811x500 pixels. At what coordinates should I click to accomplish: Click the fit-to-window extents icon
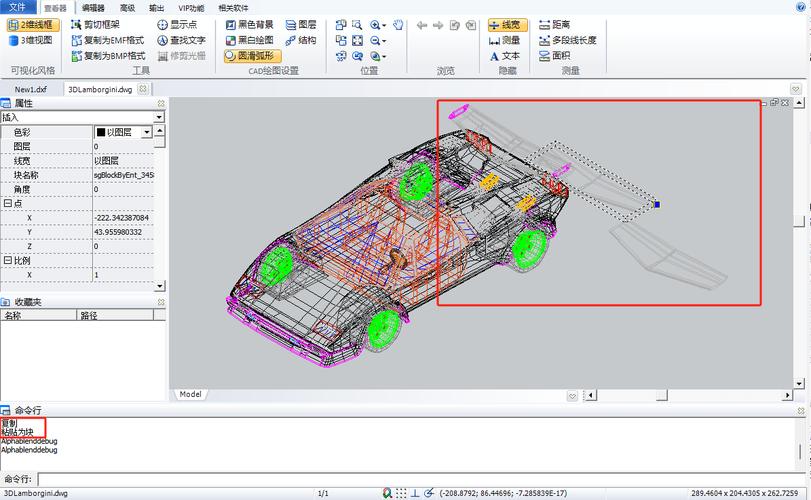coord(357,40)
